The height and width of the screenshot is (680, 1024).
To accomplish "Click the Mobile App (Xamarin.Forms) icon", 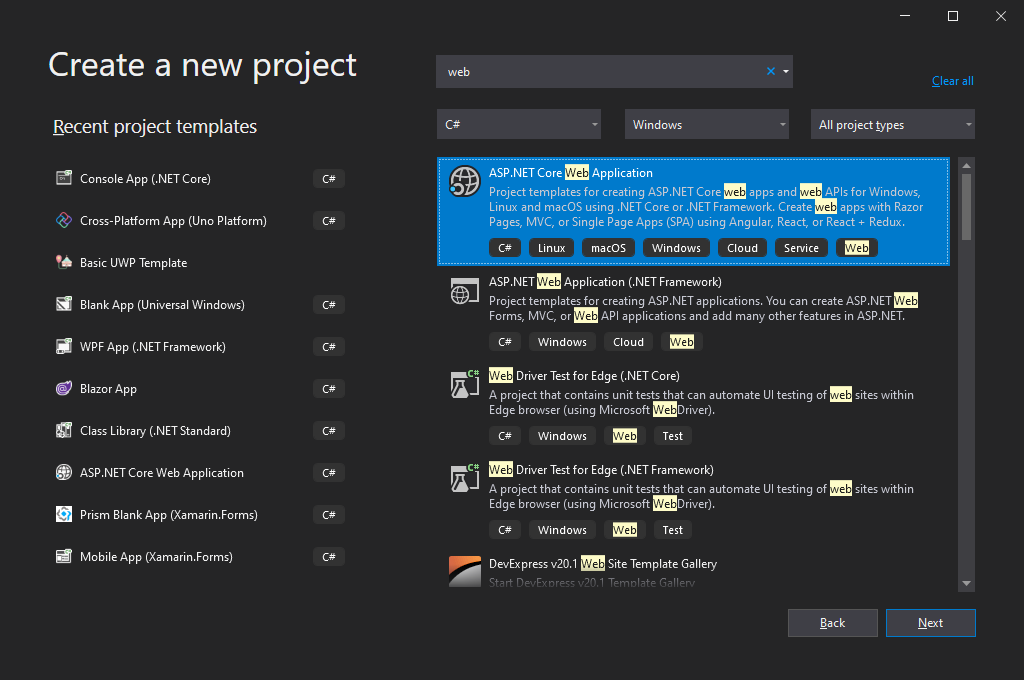I will click(x=63, y=556).
